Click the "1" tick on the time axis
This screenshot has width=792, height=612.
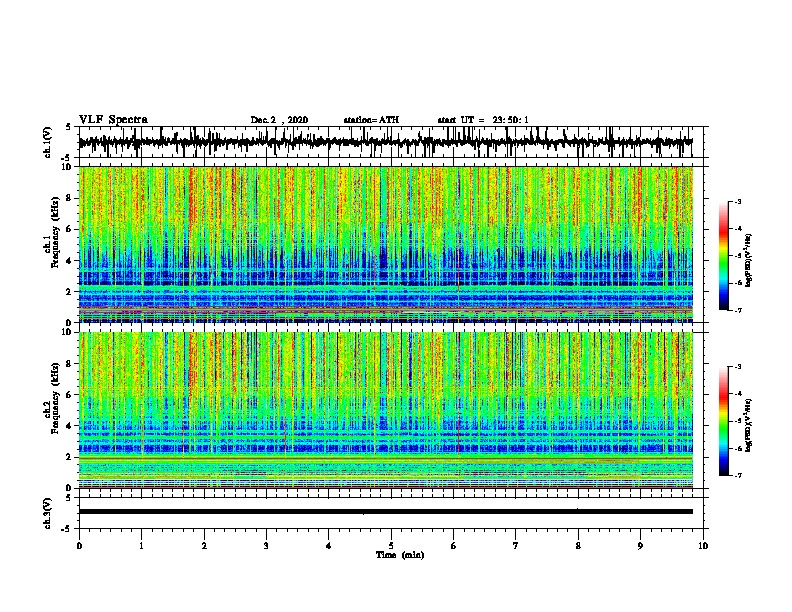click(x=141, y=545)
